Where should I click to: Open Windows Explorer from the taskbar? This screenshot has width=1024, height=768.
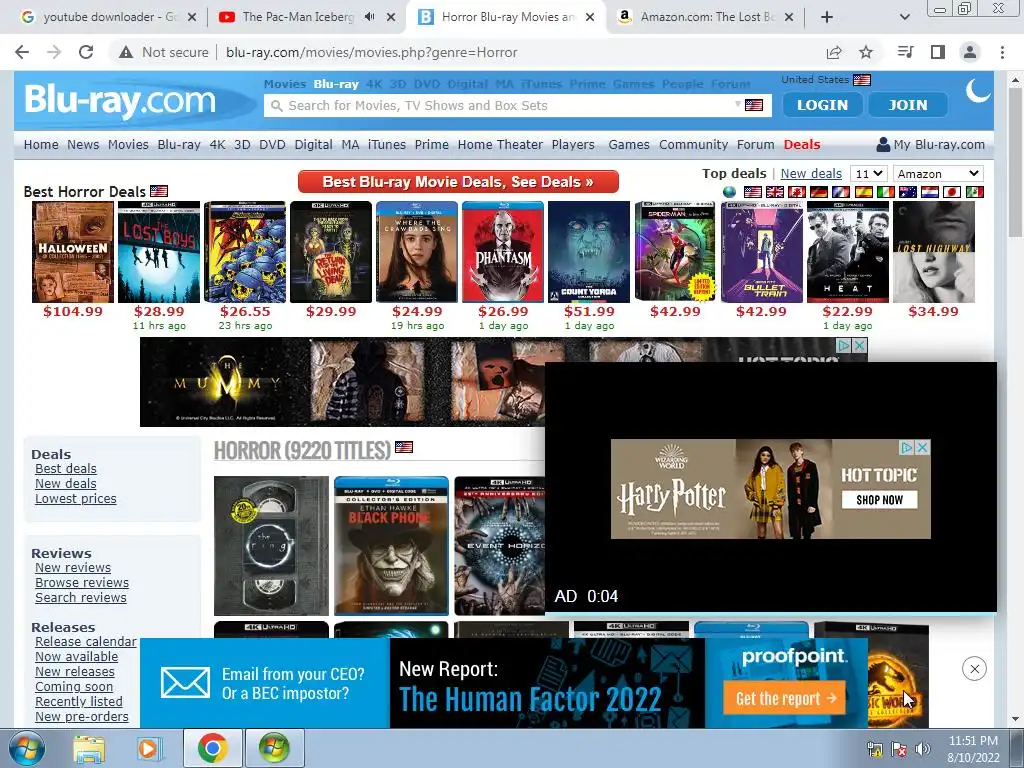tap(89, 748)
